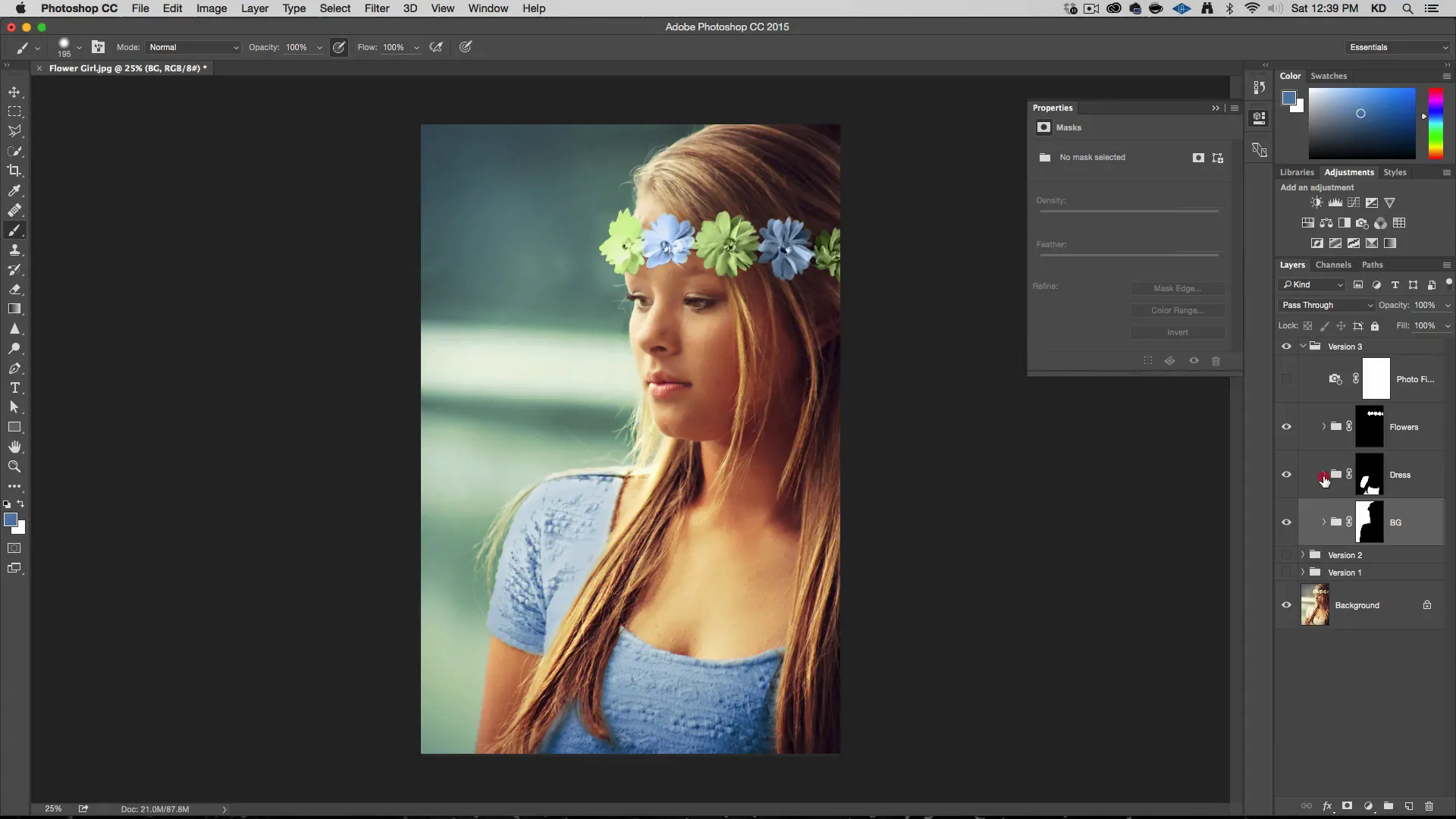Toggle visibility of Flowers group

(x=1287, y=427)
